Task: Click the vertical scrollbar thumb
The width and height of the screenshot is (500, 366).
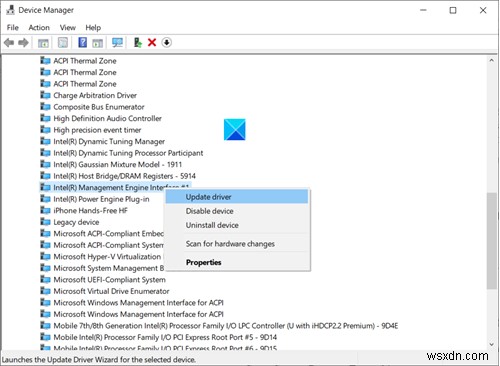Action: point(491,241)
